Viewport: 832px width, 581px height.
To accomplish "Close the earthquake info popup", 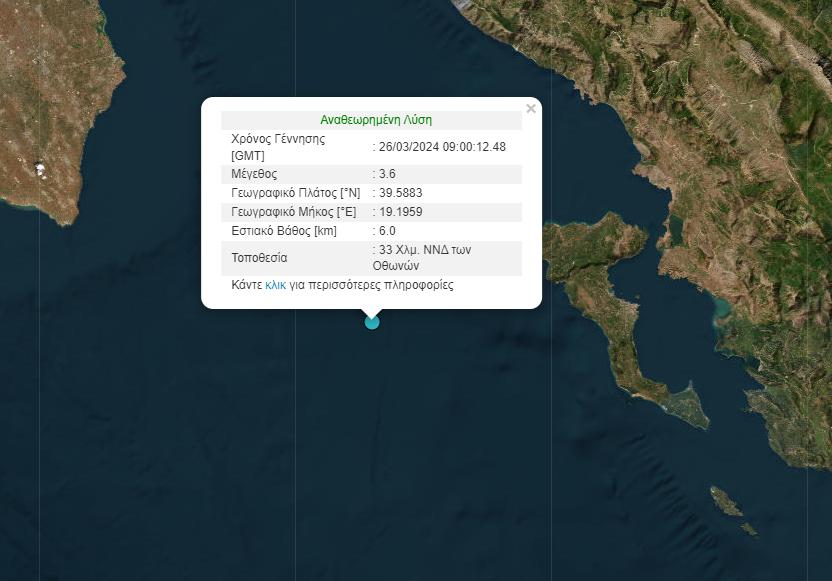I will click(x=531, y=109).
